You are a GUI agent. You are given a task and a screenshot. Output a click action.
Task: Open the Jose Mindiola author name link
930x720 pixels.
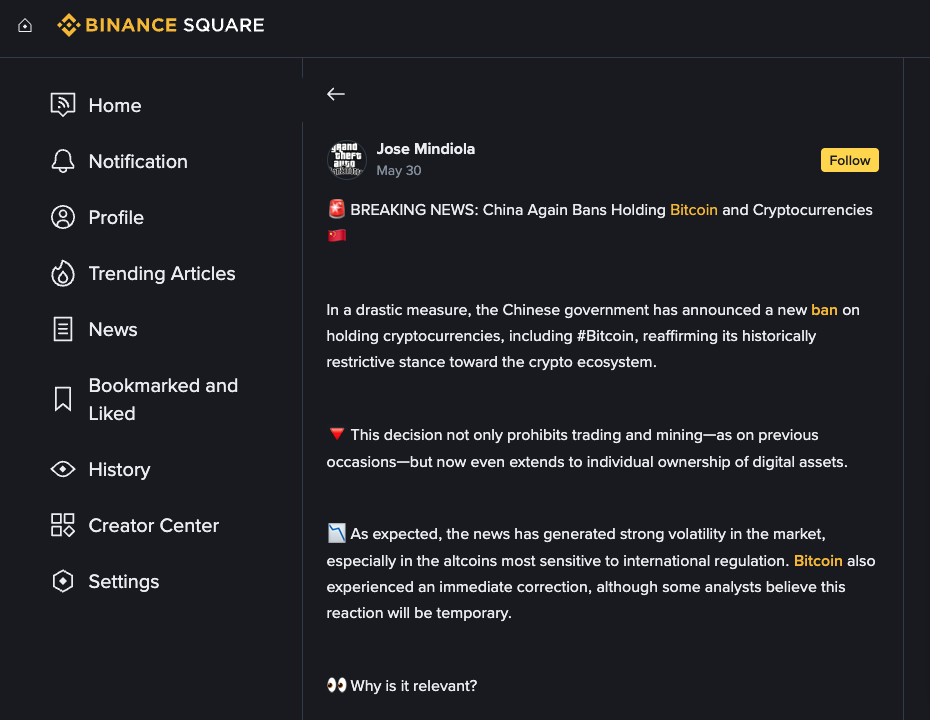pyautogui.click(x=426, y=149)
